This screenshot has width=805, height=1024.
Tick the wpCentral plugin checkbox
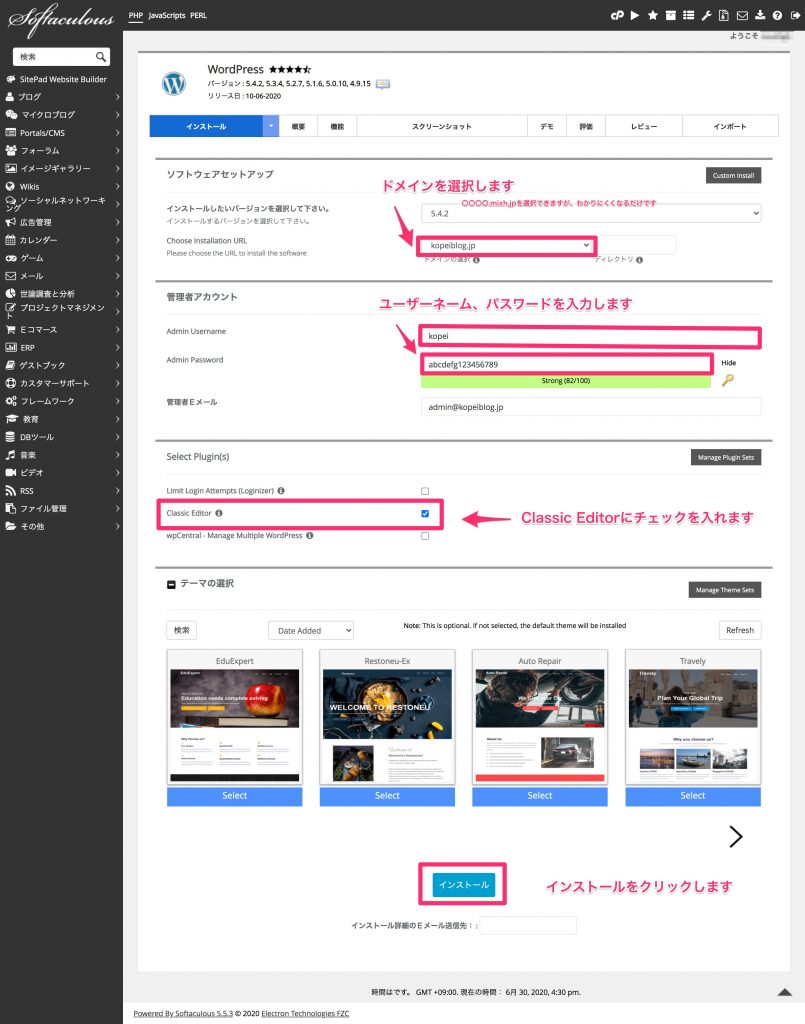pyautogui.click(x=425, y=536)
